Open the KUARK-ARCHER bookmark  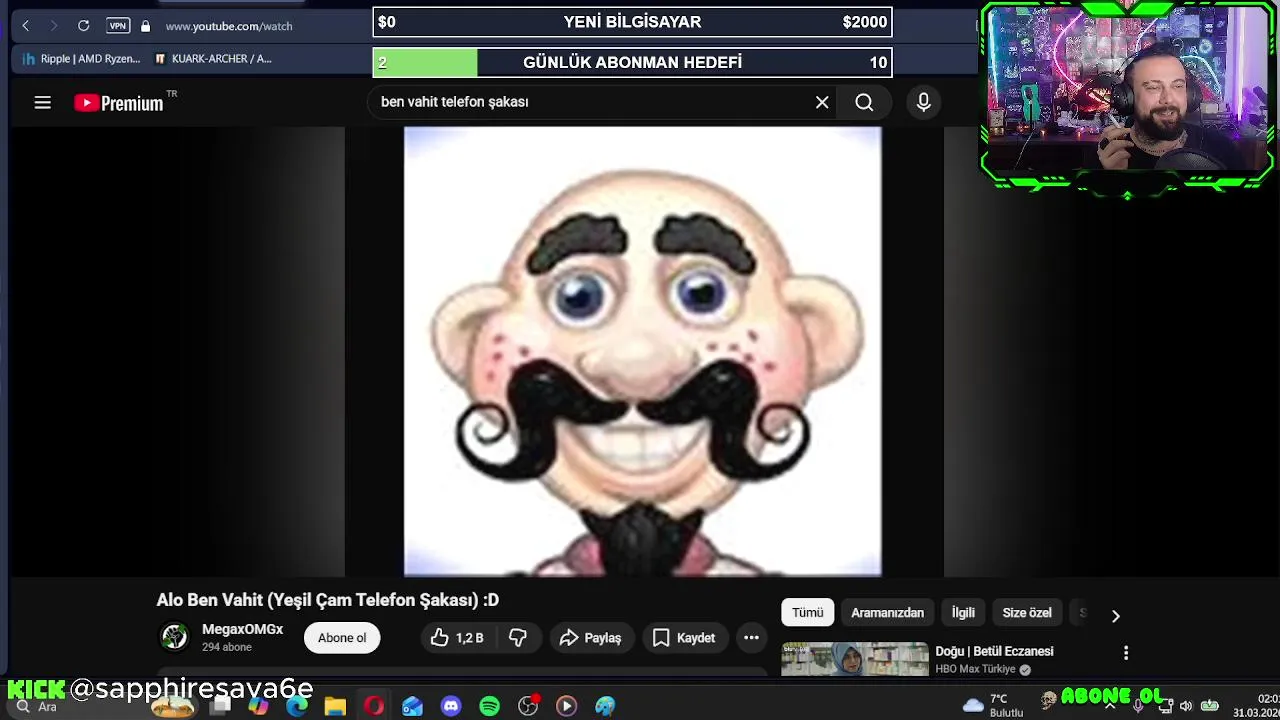tap(213, 59)
